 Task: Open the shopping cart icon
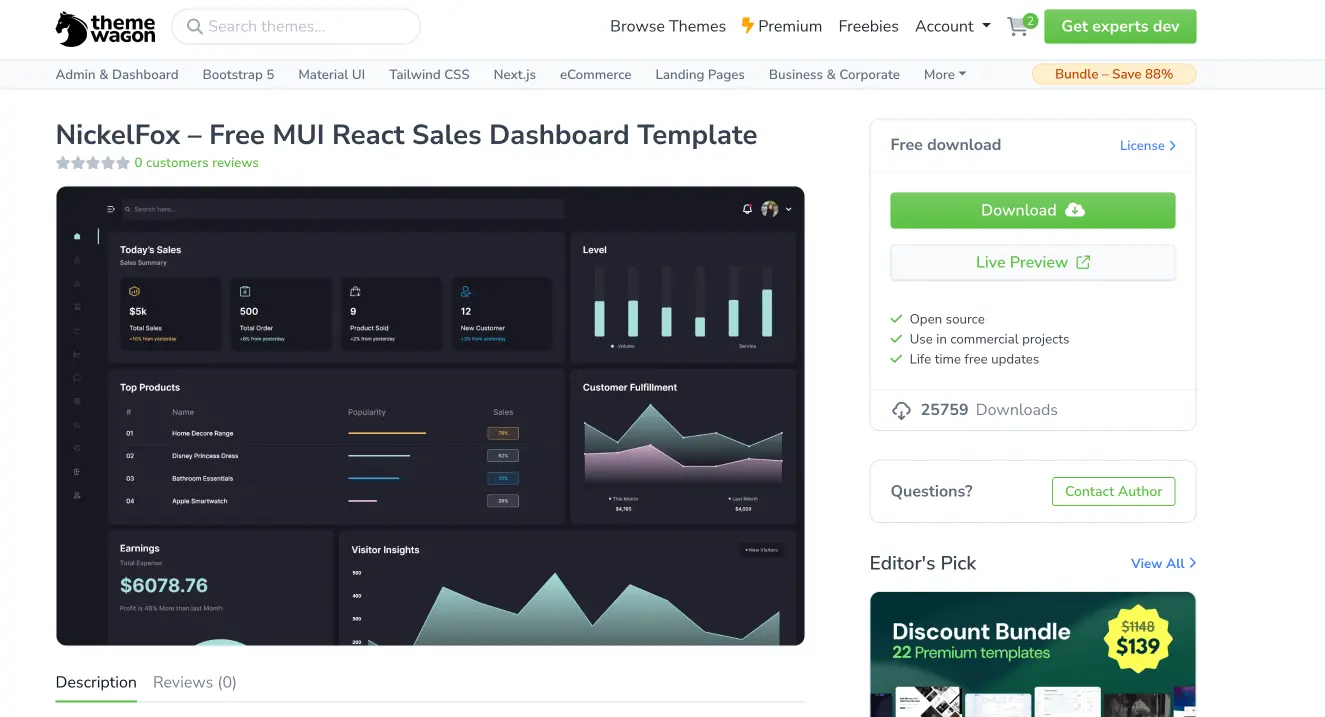1018,26
